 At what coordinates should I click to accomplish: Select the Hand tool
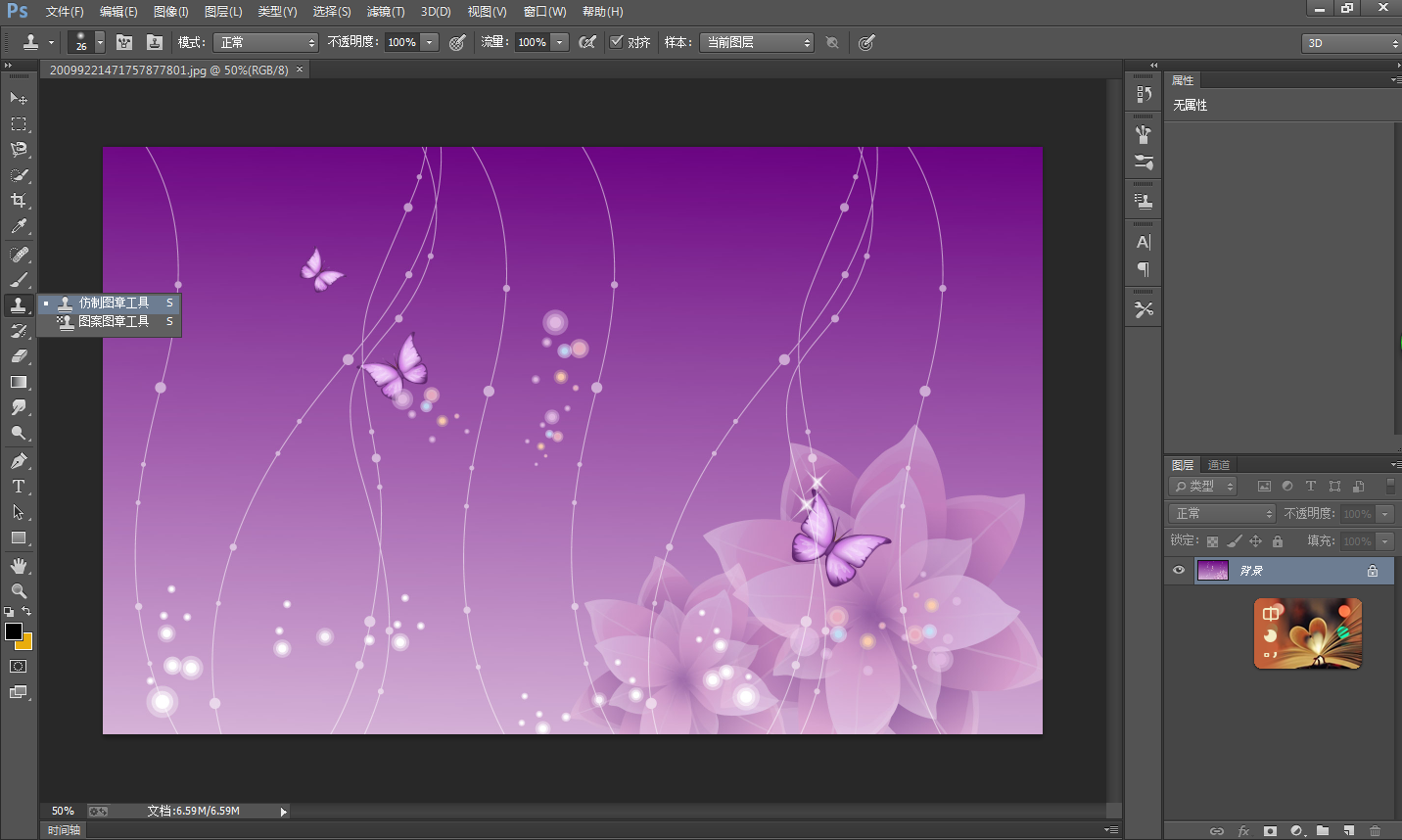[x=19, y=566]
